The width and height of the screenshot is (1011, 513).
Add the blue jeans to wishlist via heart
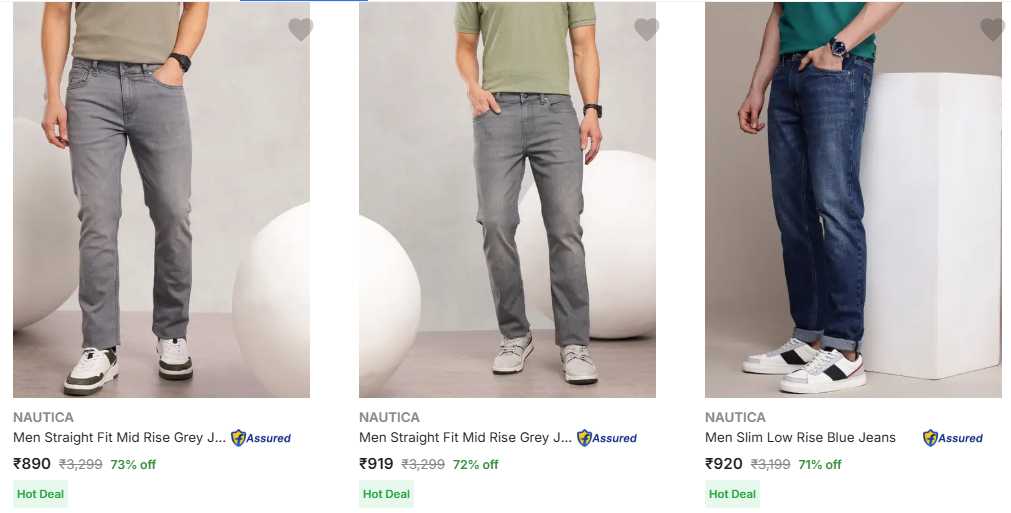[992, 30]
